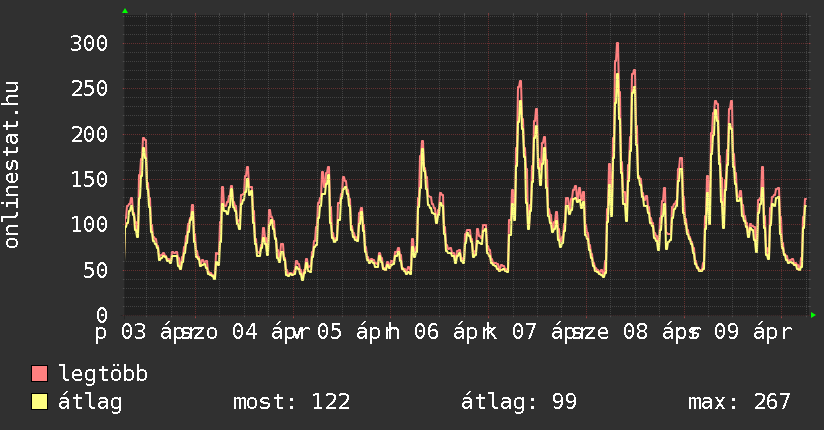Click the vertical onlinestat.hu label

pyautogui.click(x=13, y=165)
